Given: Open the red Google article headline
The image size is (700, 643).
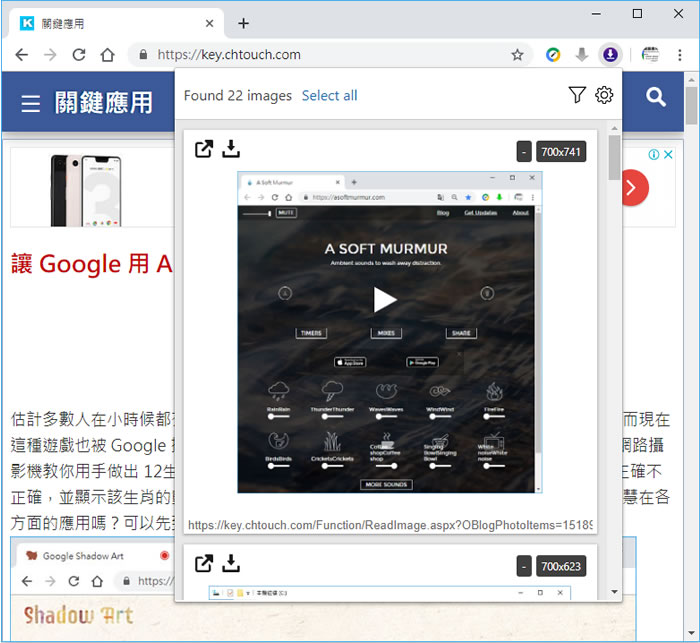Looking at the screenshot, I should (x=92, y=263).
